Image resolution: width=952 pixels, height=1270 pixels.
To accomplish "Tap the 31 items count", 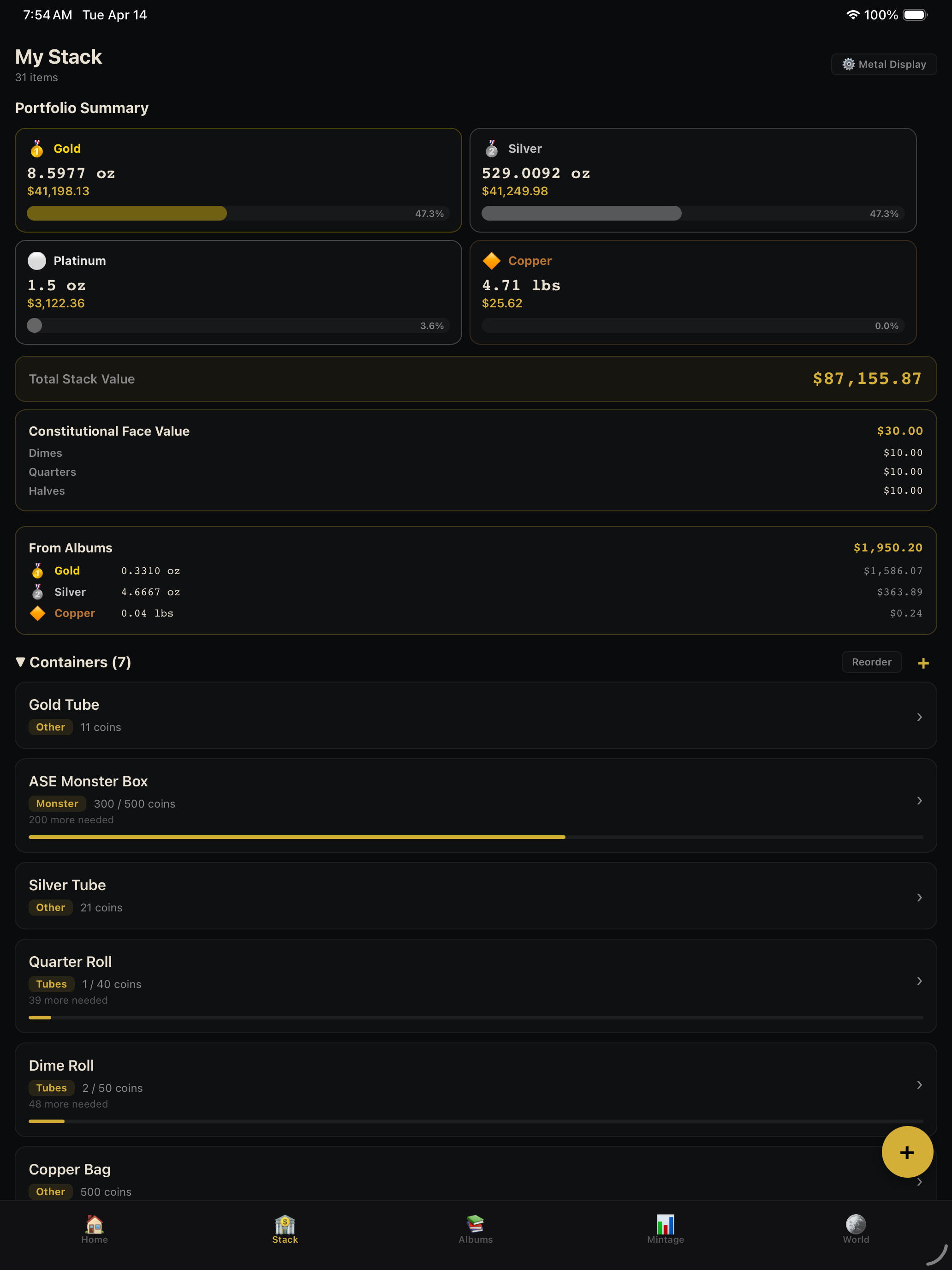I will coord(36,78).
